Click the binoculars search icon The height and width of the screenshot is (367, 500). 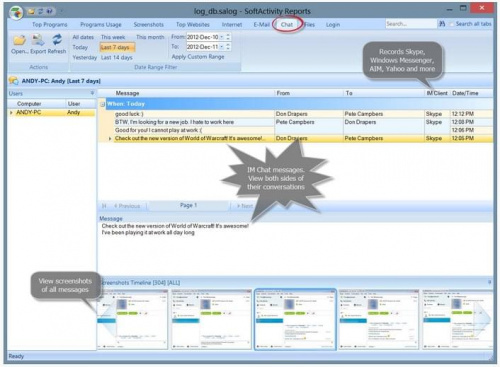442,24
